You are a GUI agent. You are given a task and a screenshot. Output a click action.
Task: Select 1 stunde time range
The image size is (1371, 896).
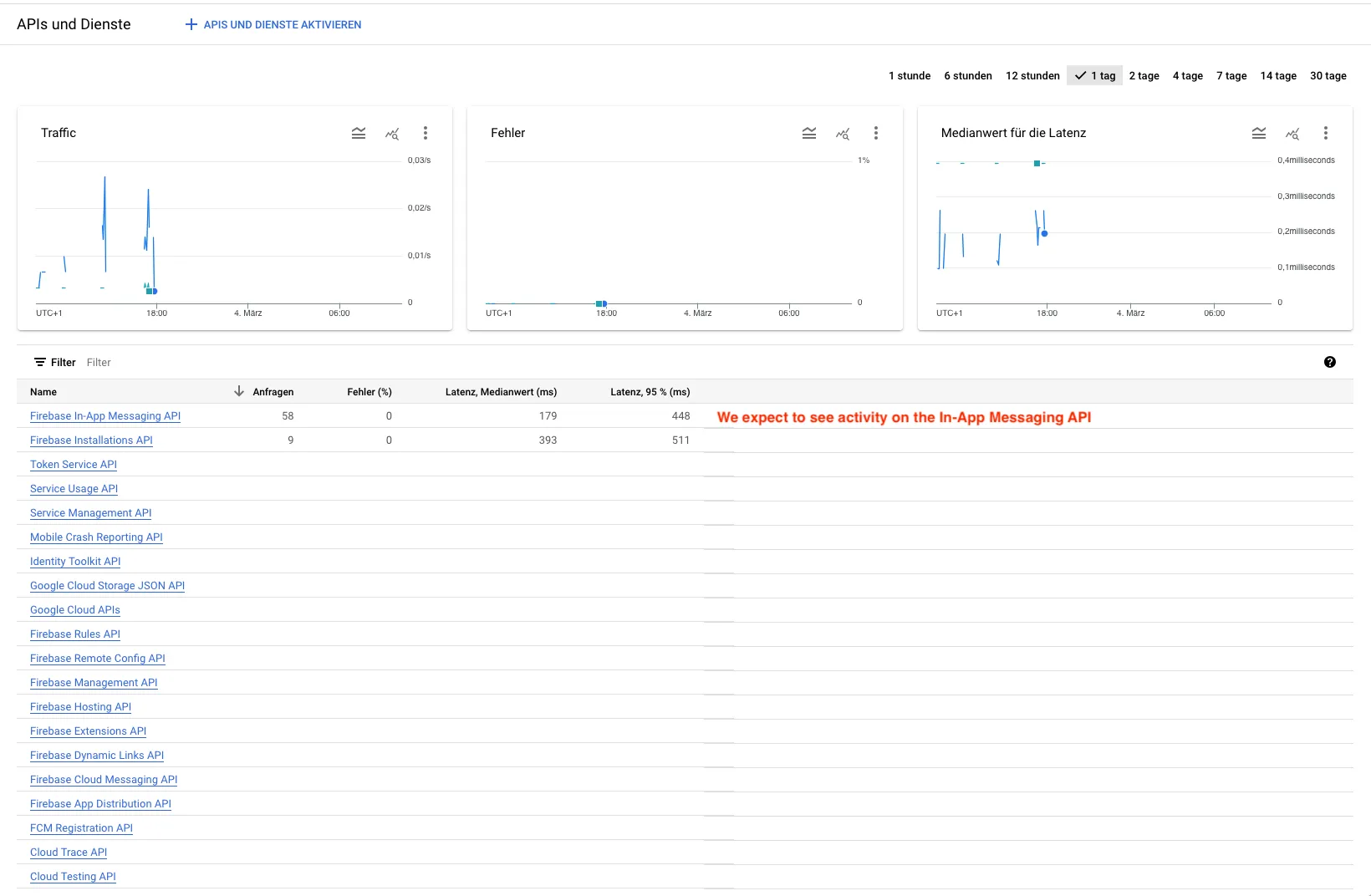tap(910, 76)
